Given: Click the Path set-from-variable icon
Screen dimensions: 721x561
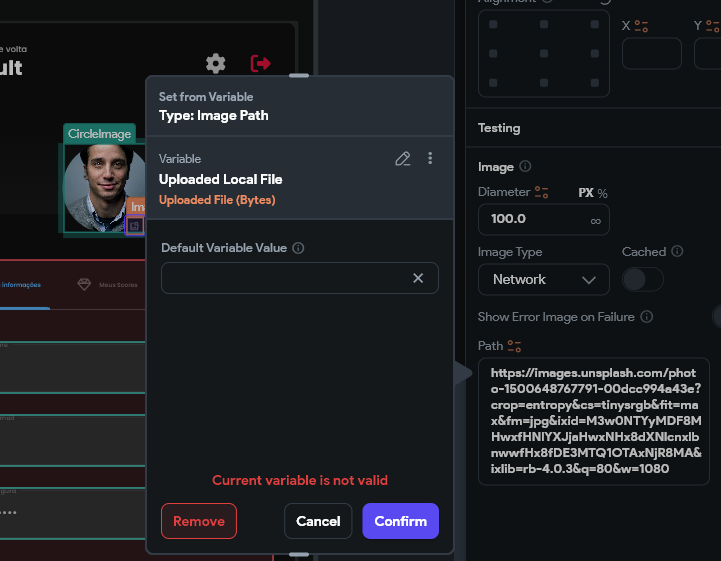Looking at the screenshot, I should pyautogui.click(x=515, y=346).
